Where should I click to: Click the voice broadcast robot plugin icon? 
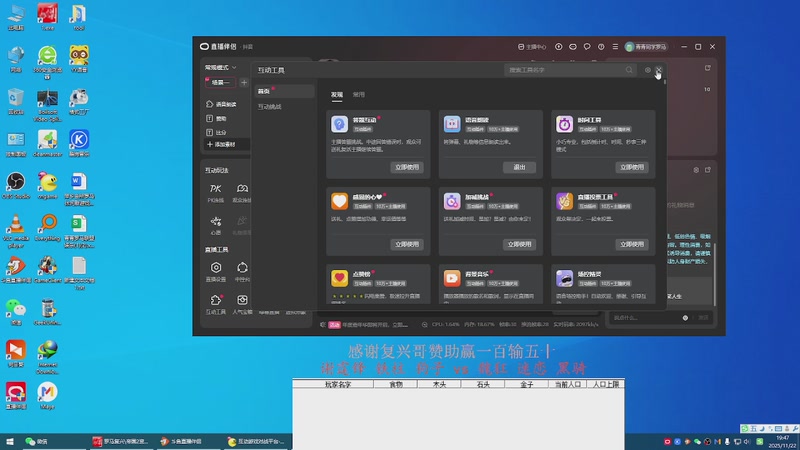(452, 124)
